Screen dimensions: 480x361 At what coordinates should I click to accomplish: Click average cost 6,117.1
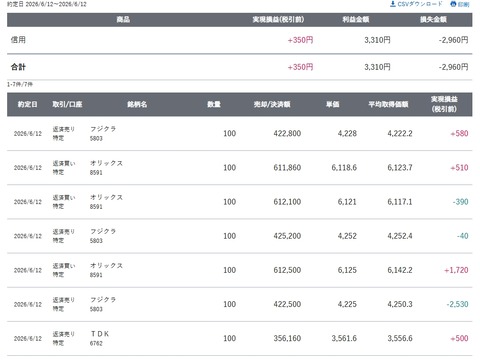click(x=400, y=202)
